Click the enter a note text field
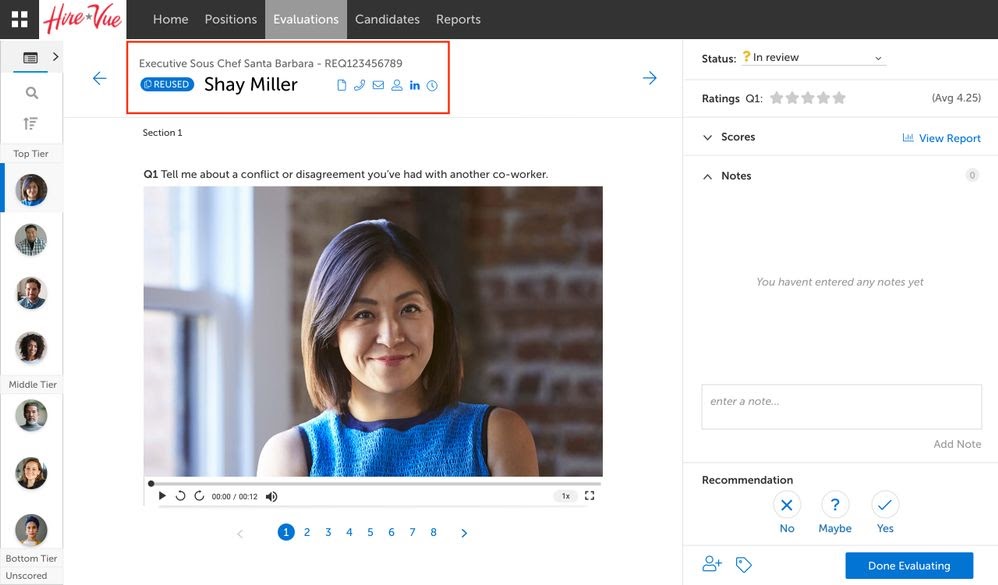This screenshot has height=585, width=998. point(841,406)
